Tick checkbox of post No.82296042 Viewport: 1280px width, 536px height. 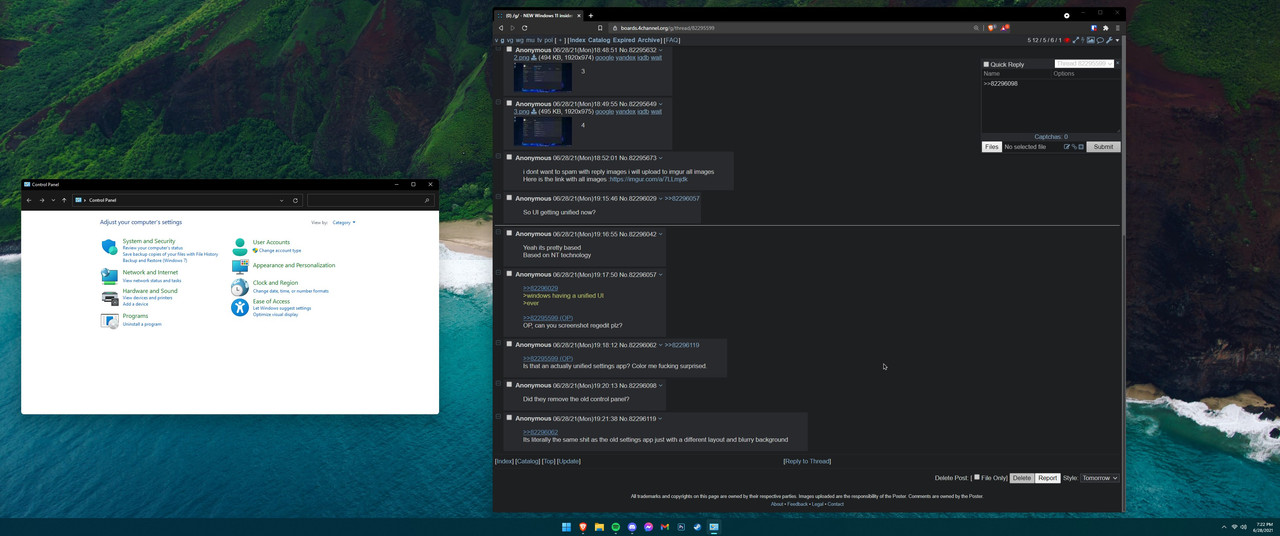click(x=509, y=233)
